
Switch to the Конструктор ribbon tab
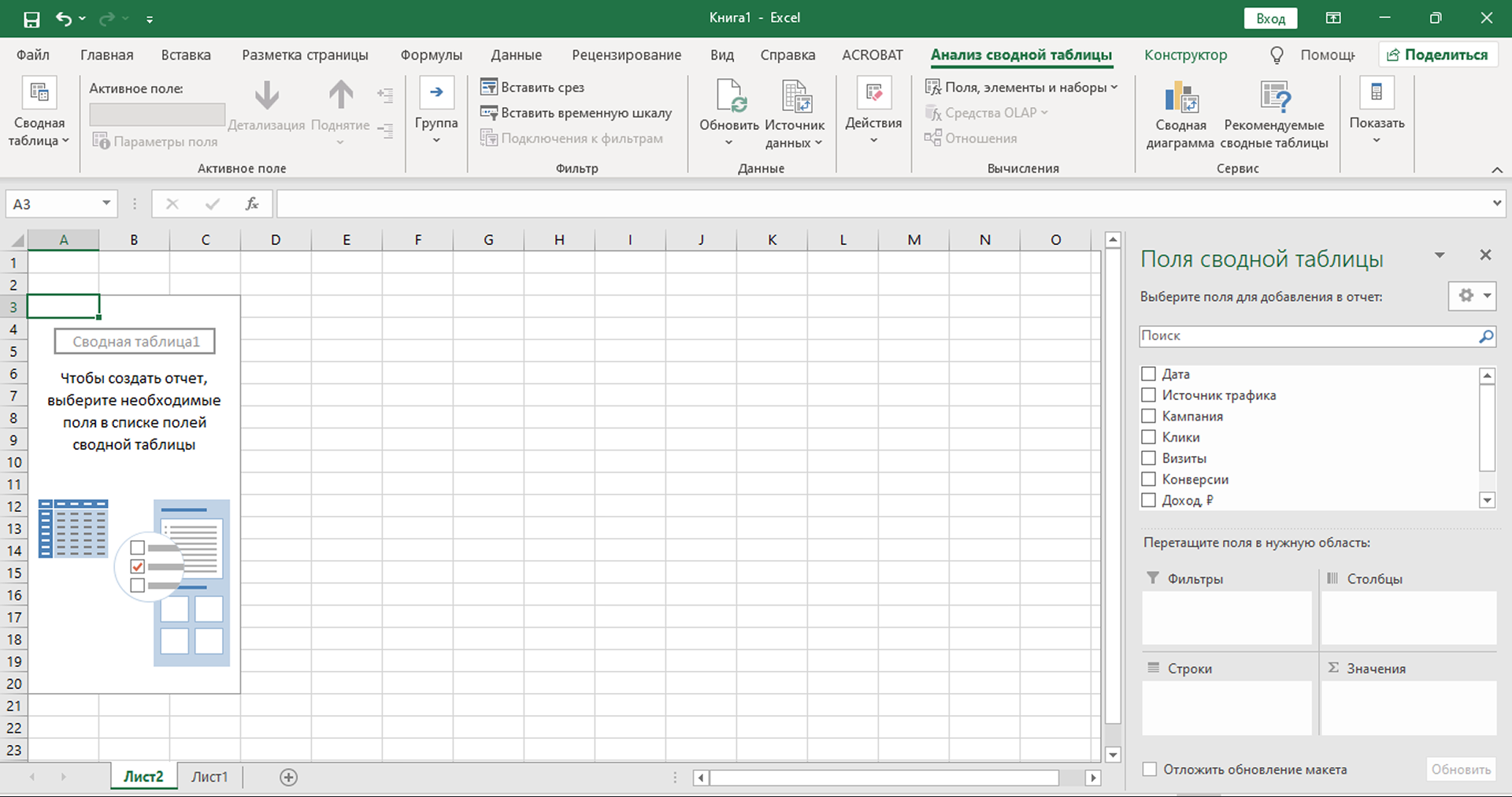click(x=1185, y=55)
